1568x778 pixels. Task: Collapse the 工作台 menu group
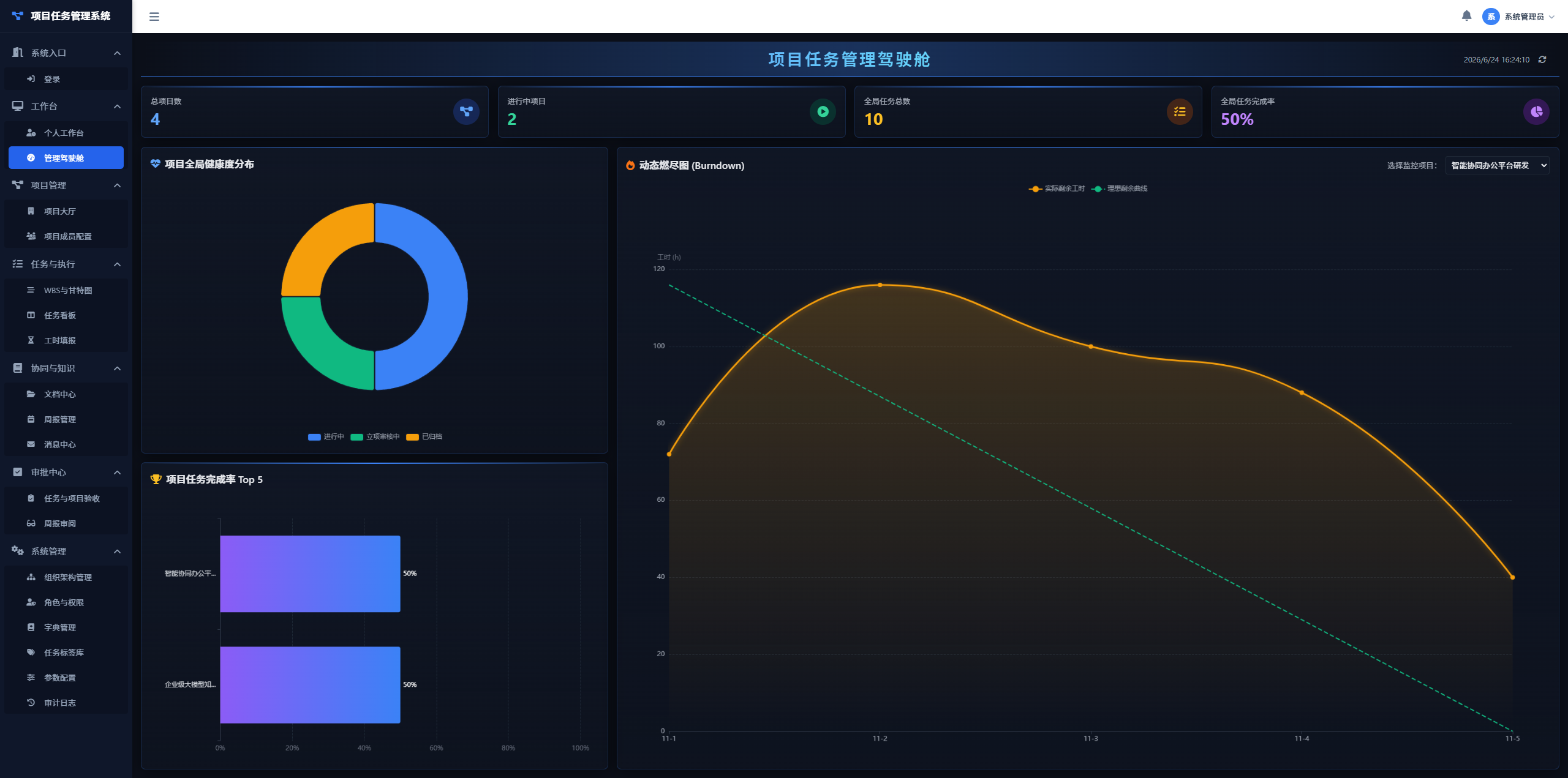(x=66, y=106)
